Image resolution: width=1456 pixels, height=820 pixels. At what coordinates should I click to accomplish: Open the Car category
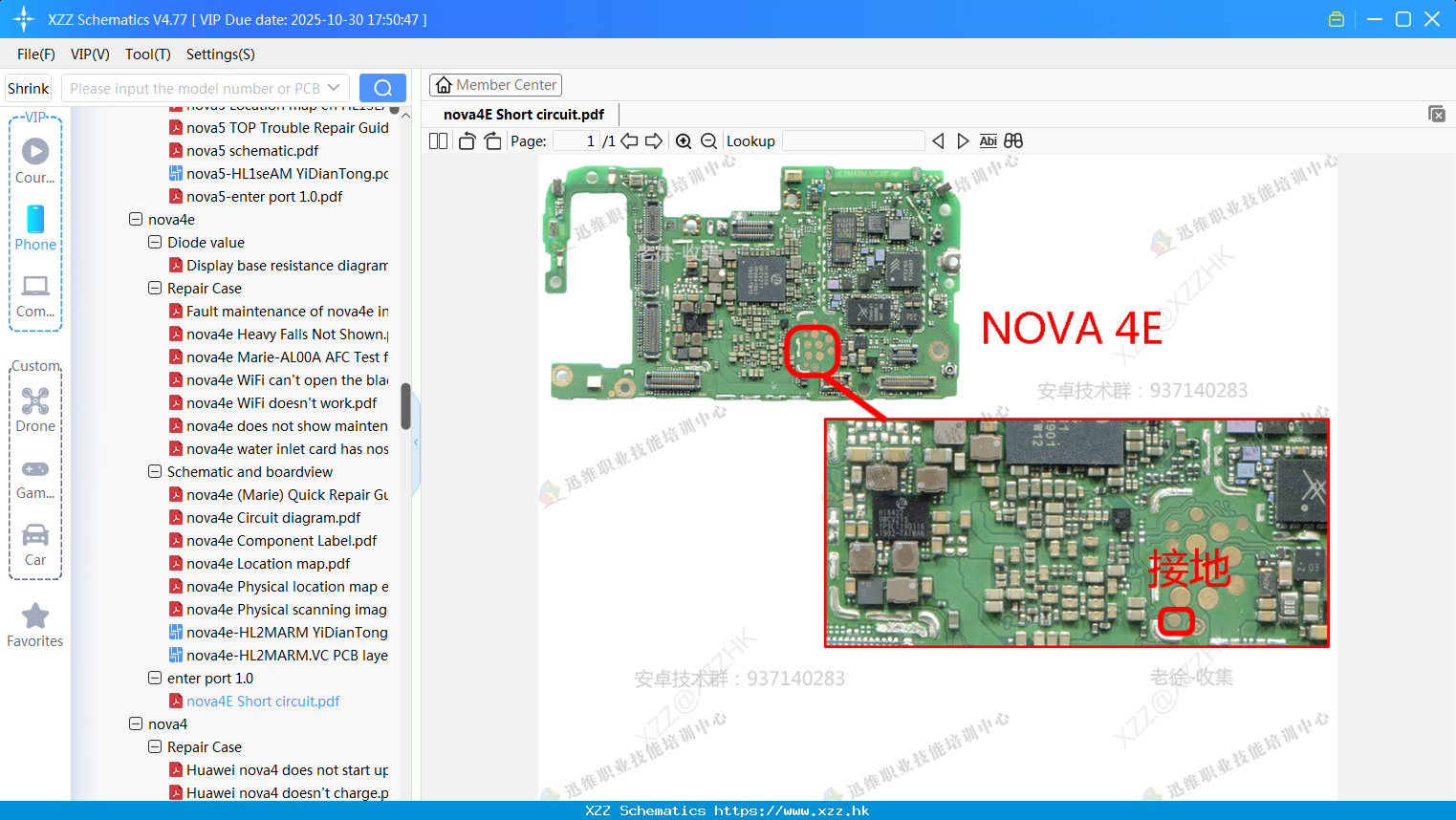pyautogui.click(x=35, y=546)
